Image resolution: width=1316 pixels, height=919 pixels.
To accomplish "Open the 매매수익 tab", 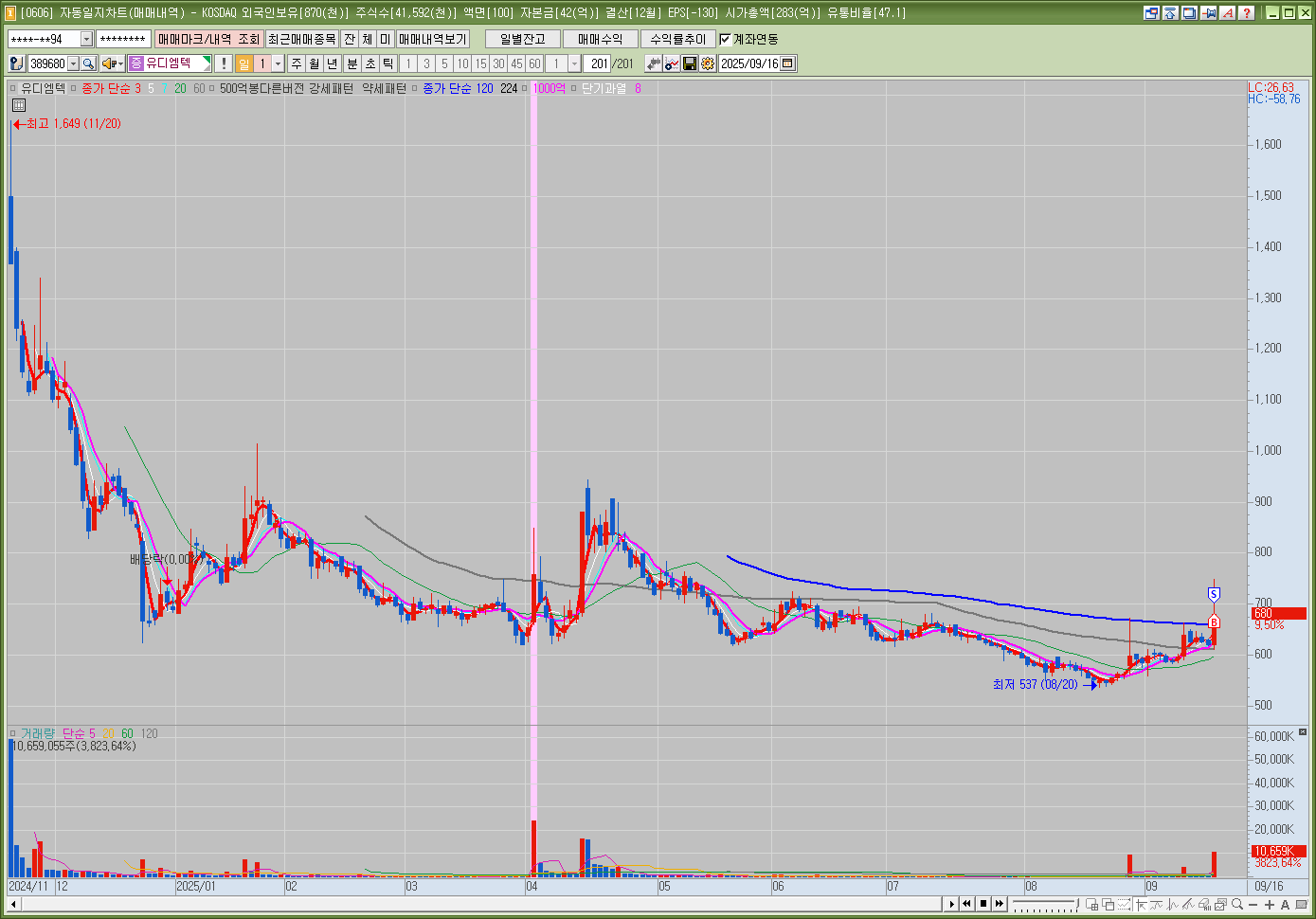I will click(601, 39).
